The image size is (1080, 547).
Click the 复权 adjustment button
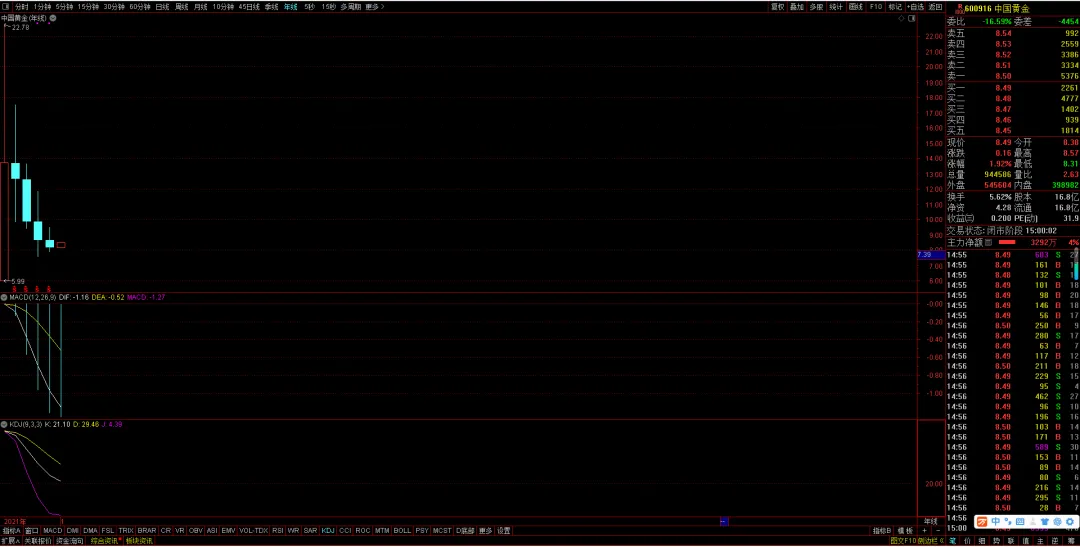click(778, 6)
